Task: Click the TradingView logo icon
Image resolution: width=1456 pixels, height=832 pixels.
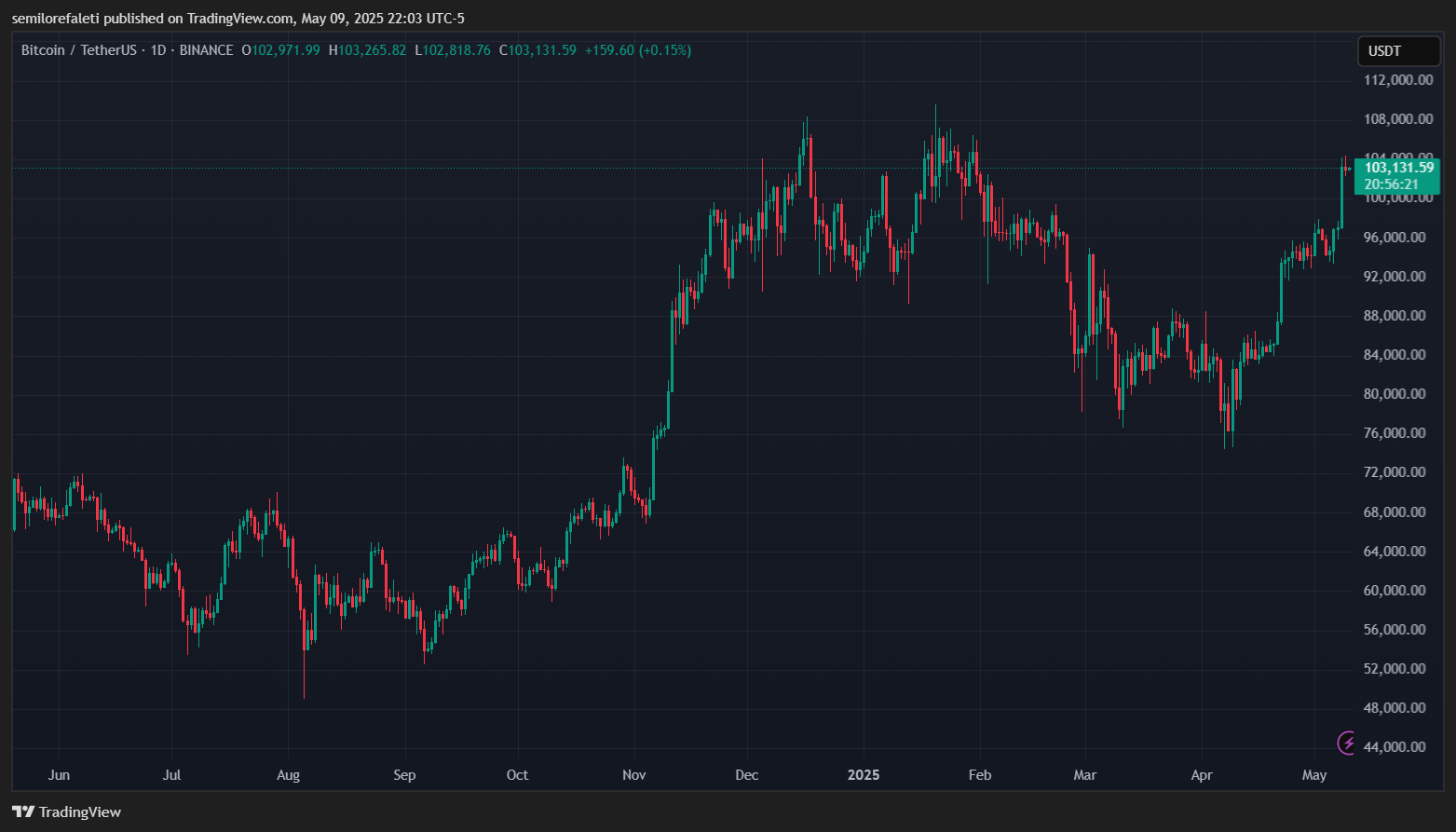Action: click(23, 812)
